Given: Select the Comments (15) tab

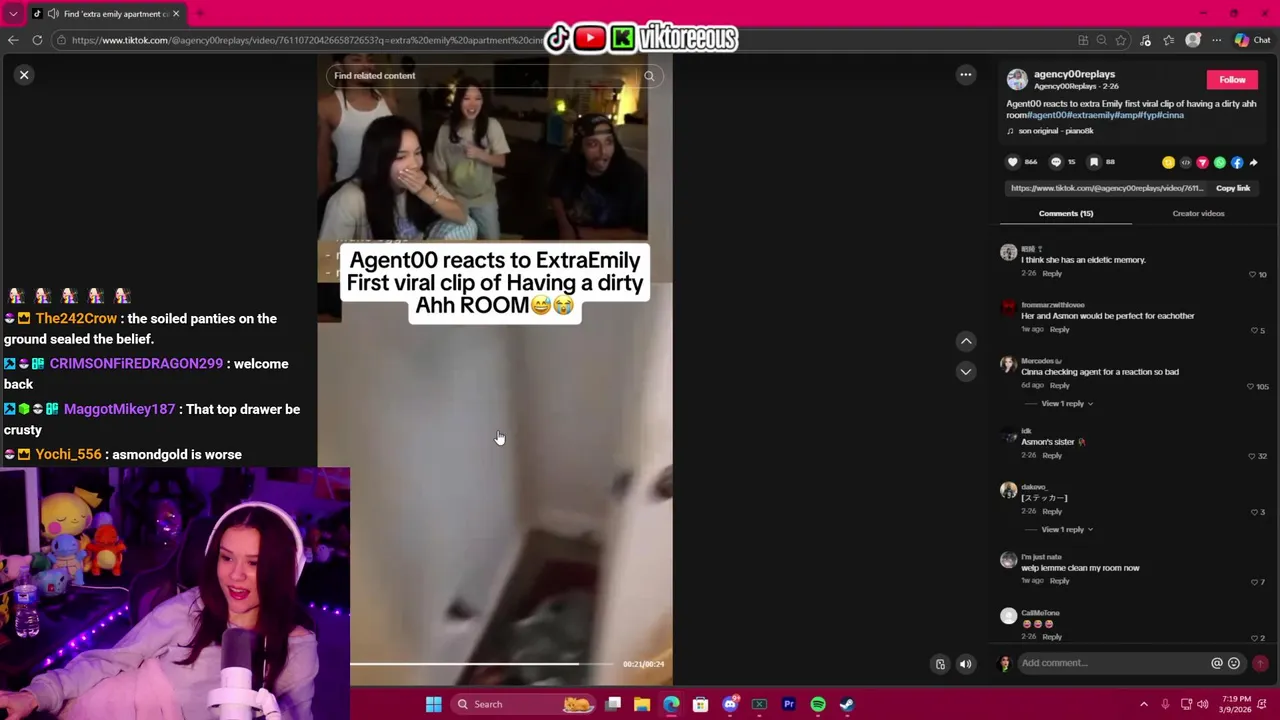Looking at the screenshot, I should (x=1066, y=213).
